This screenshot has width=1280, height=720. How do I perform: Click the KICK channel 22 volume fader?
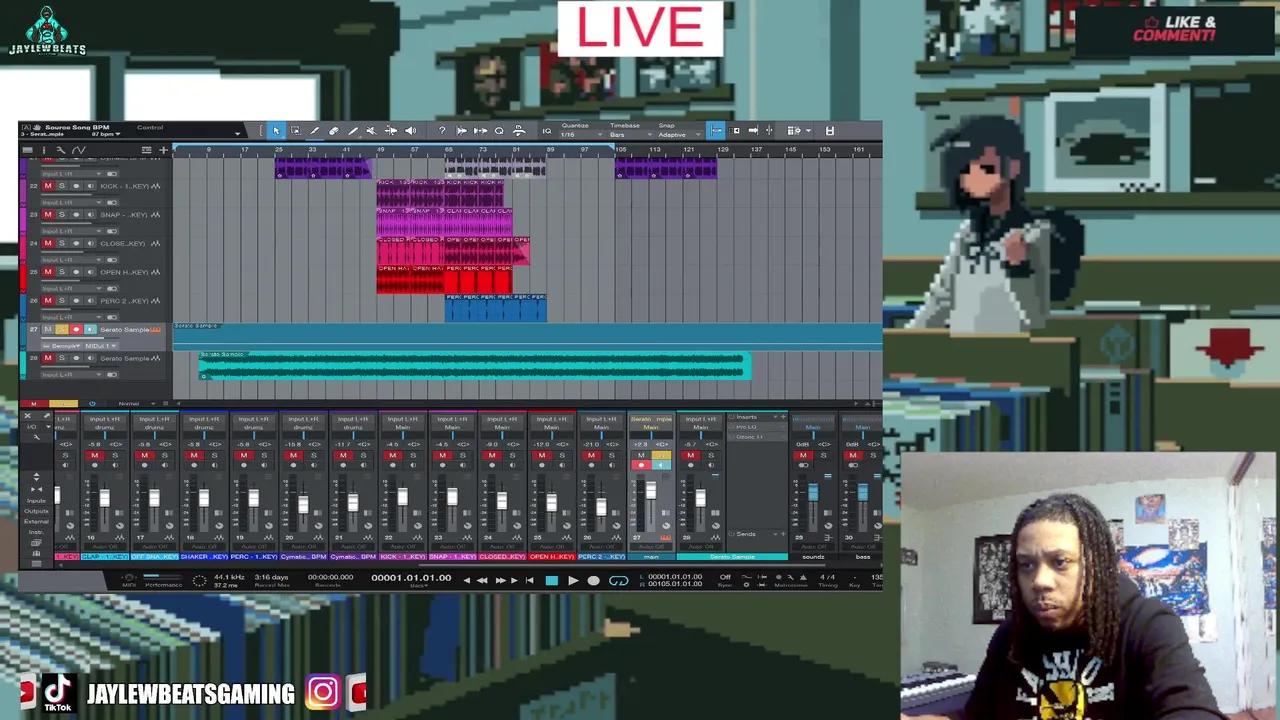[402, 497]
